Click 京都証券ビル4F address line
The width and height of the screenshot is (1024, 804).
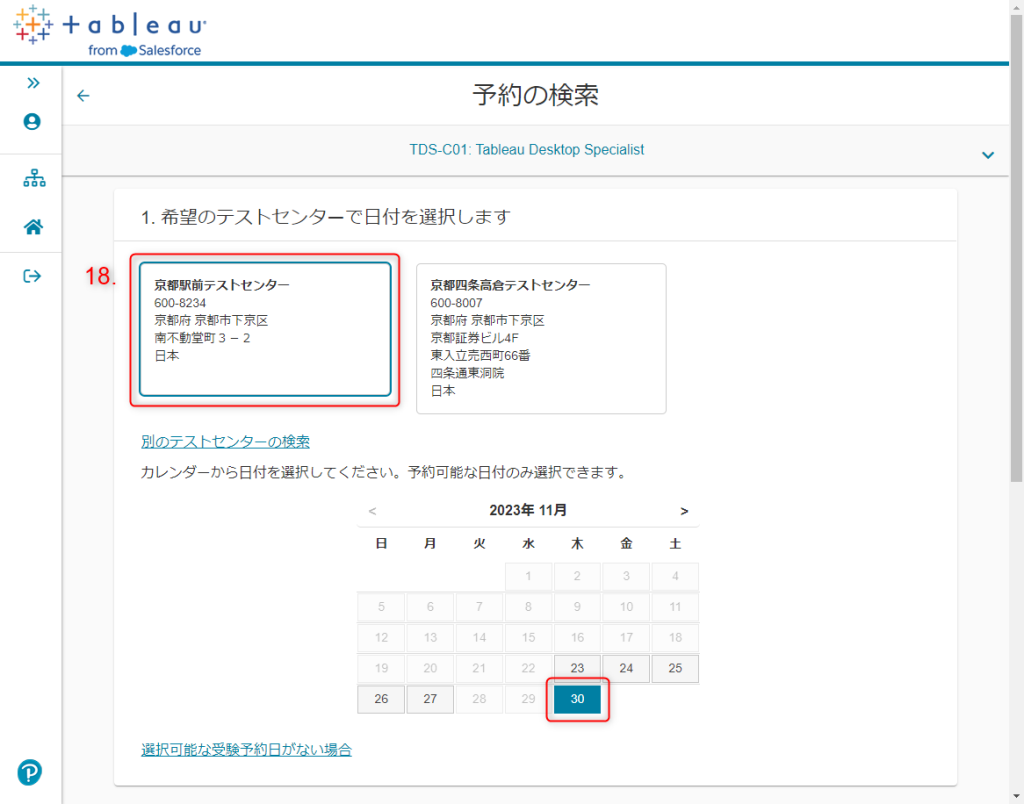click(474, 338)
